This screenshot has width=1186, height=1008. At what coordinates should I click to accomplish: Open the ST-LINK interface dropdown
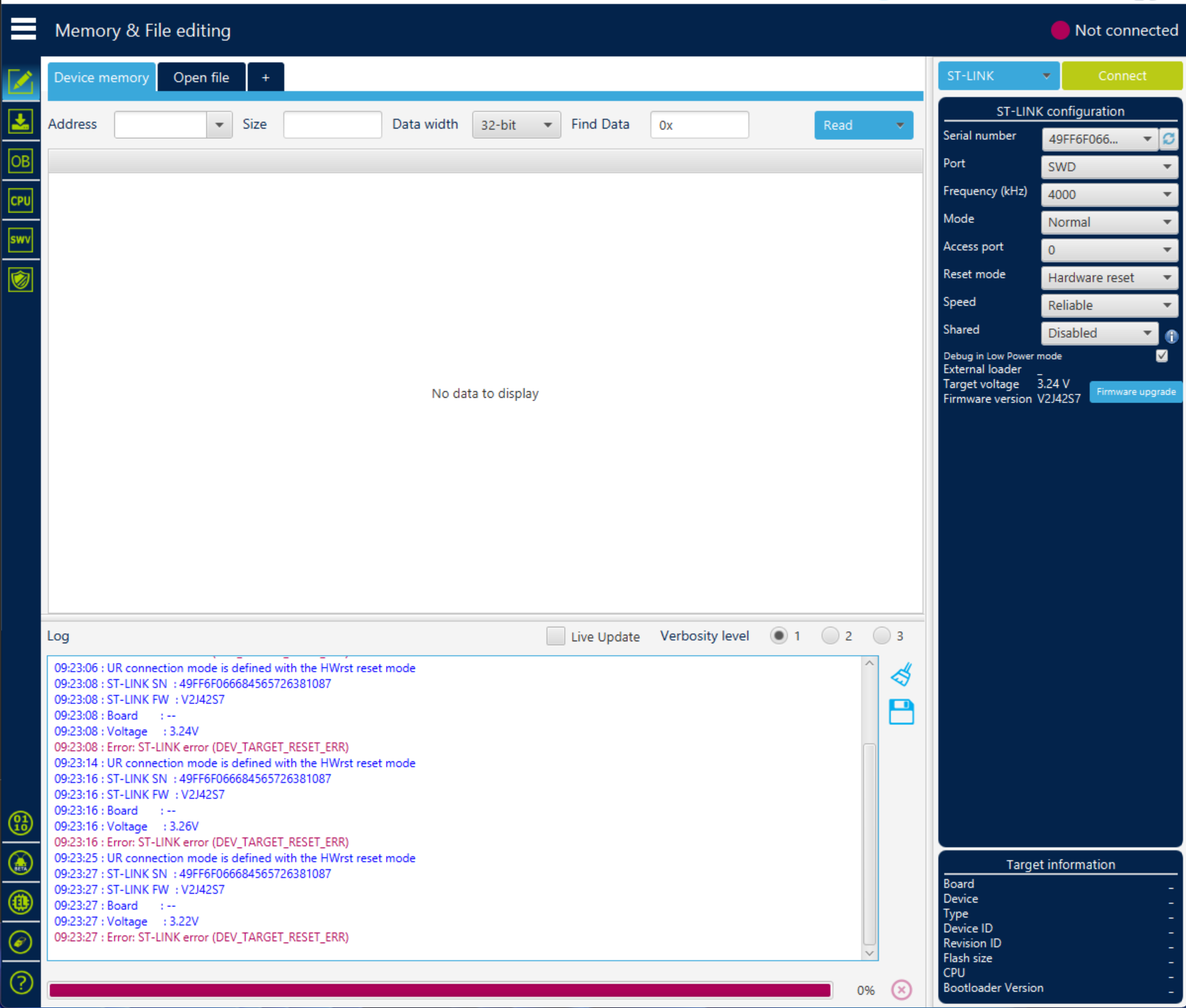coord(999,76)
